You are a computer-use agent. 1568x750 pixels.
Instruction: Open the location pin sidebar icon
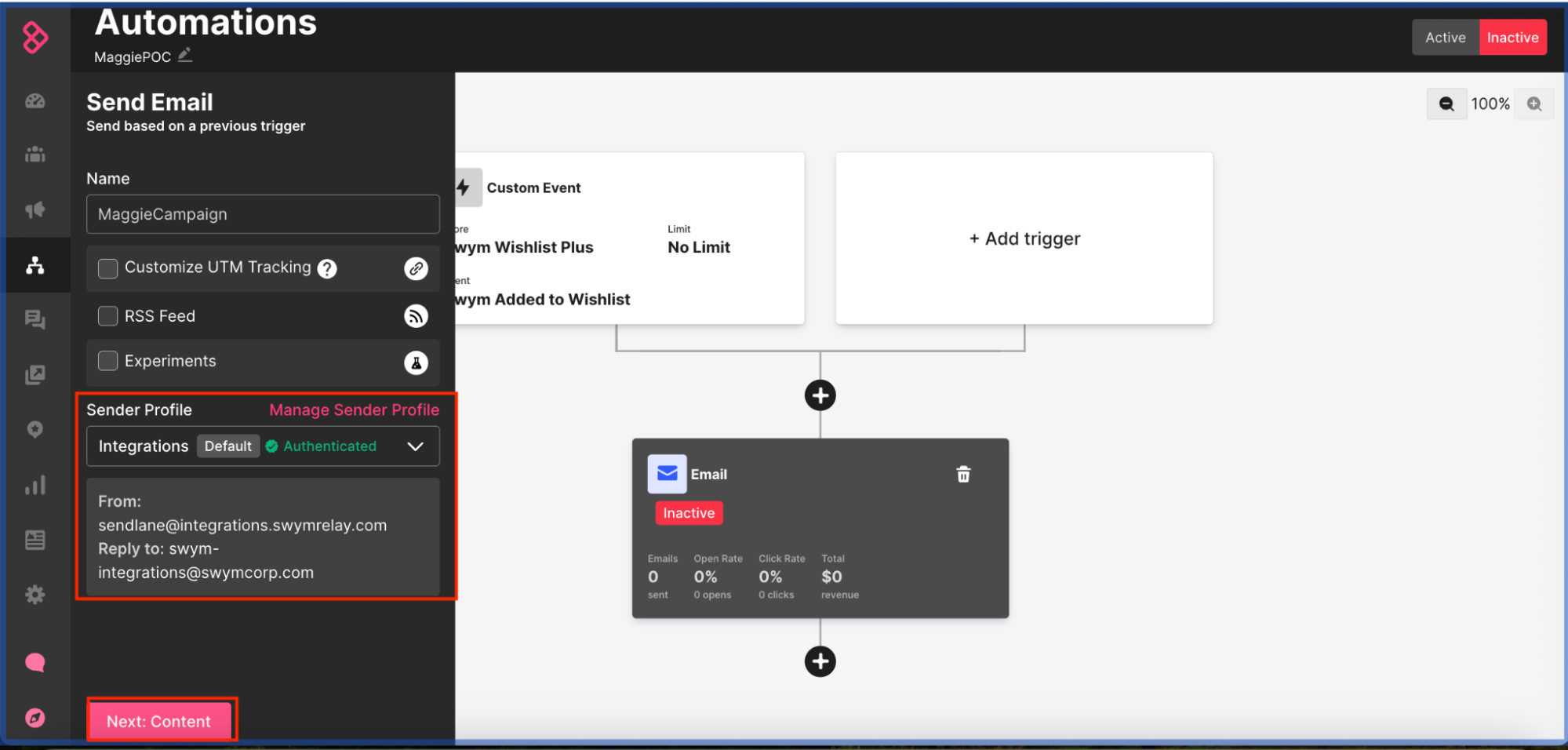[35, 429]
